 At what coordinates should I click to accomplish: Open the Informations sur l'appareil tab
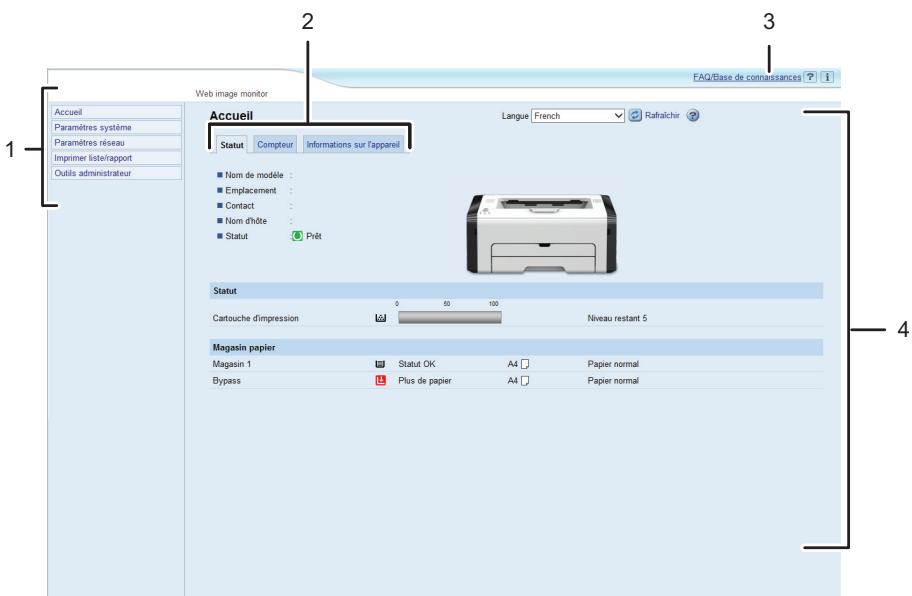(353, 144)
